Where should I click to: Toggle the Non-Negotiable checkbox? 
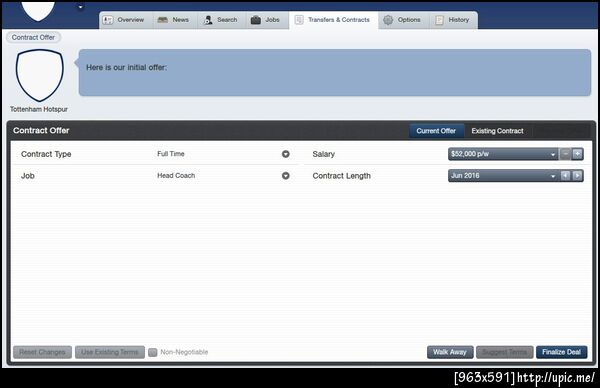153,352
